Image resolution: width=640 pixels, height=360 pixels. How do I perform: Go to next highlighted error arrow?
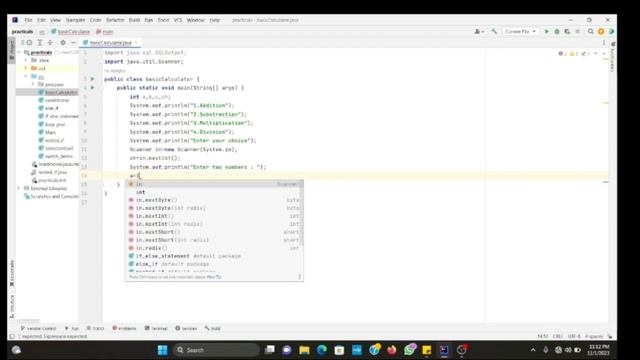(604, 53)
